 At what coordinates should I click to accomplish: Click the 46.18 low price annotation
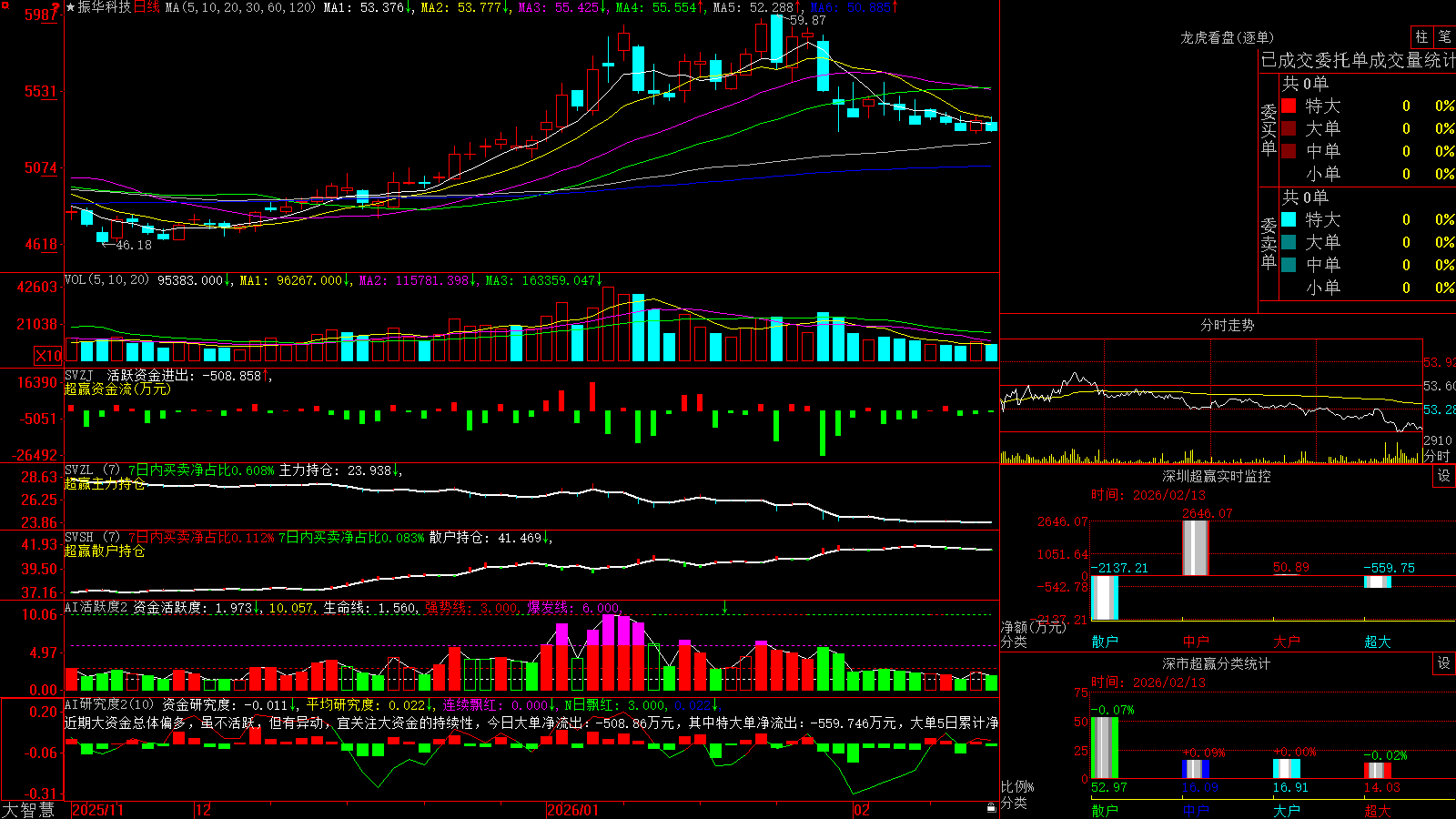[x=134, y=245]
